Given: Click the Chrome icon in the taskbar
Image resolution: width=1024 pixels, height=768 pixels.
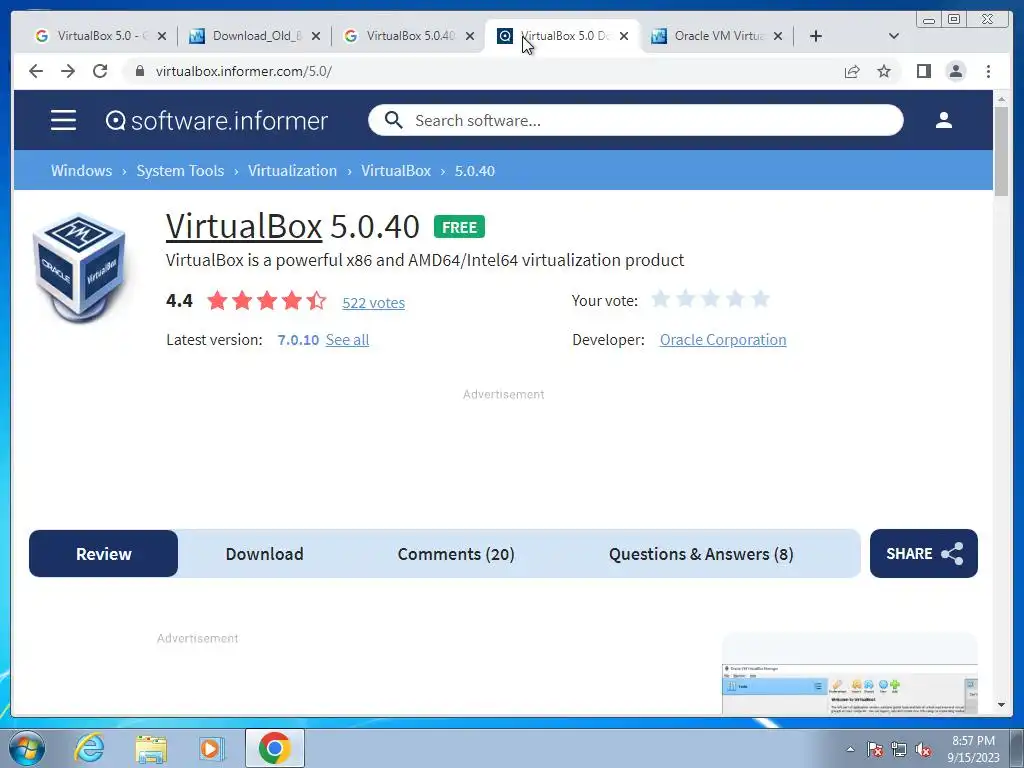Looking at the screenshot, I should tap(274, 748).
